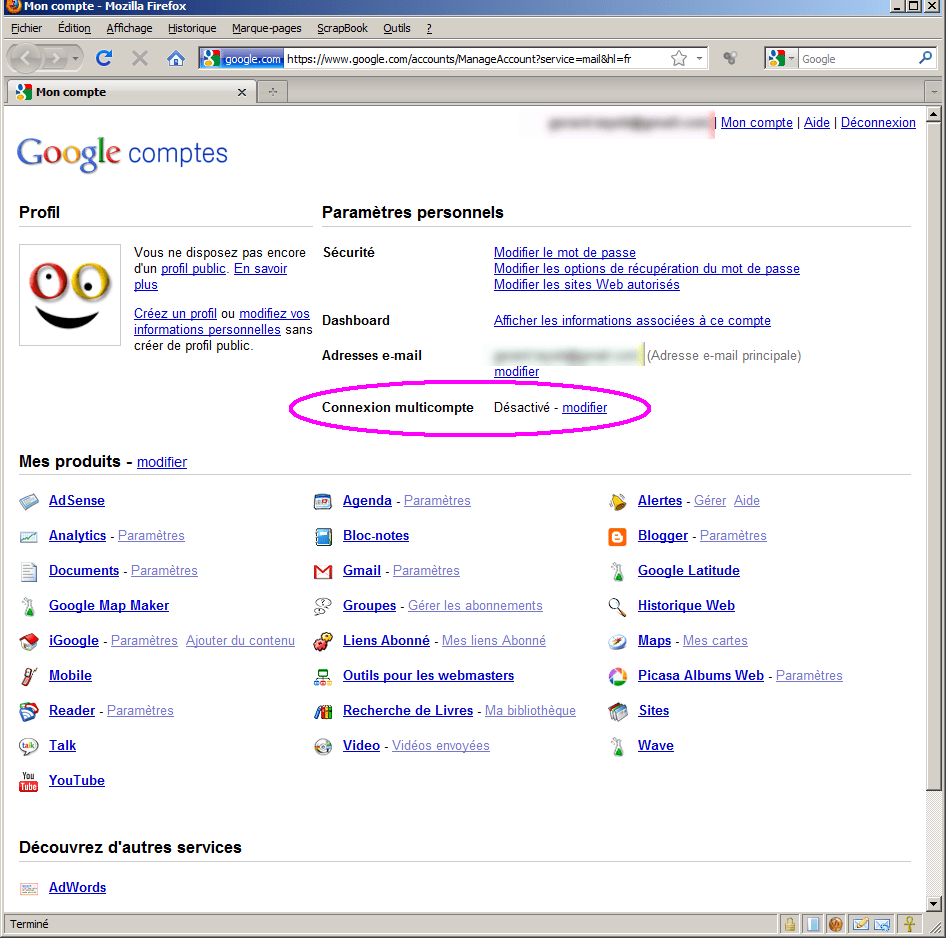Click the padlock icon in status bar
946x938 pixels.
tap(789, 924)
